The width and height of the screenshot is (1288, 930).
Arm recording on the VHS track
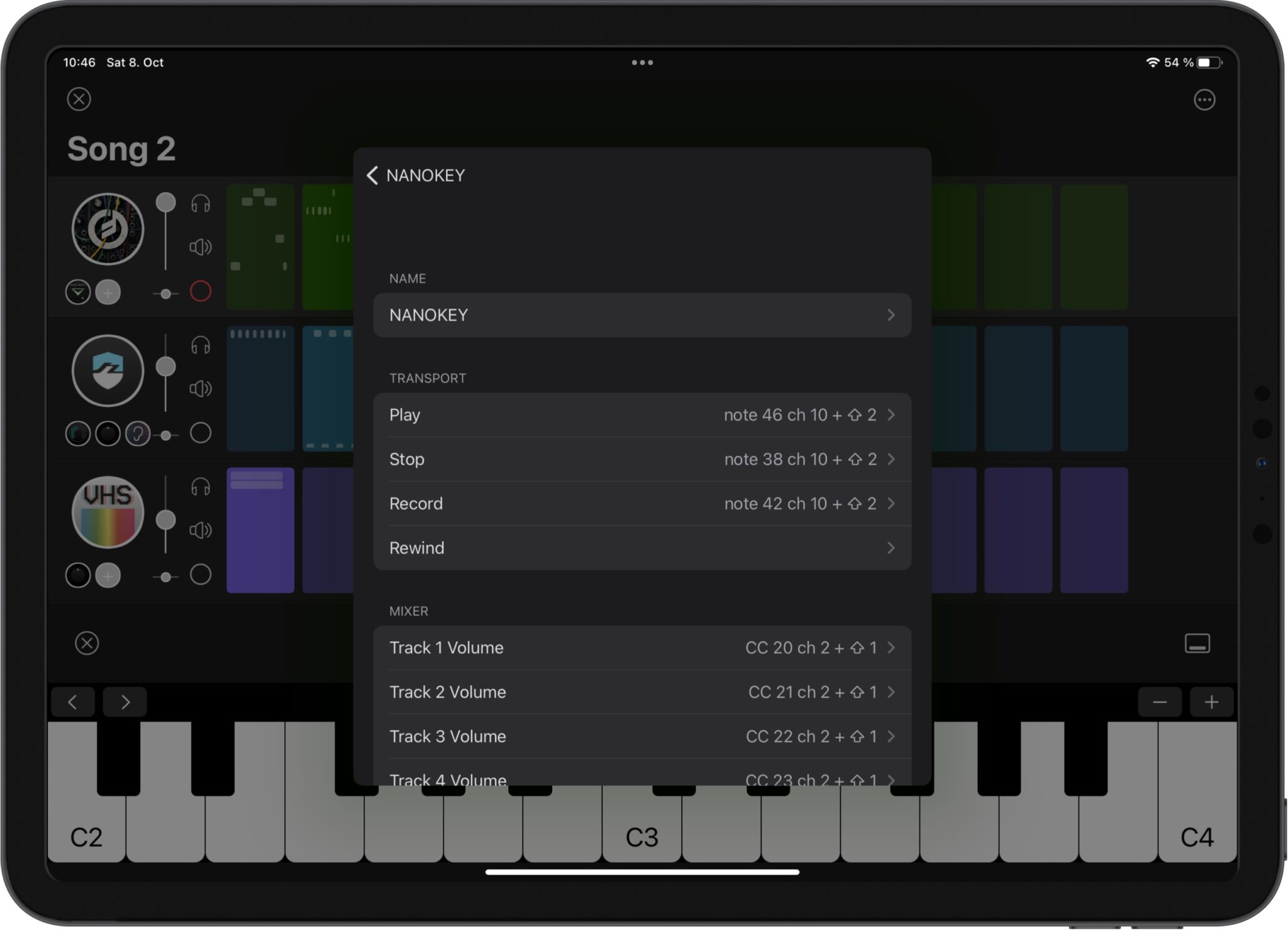[x=201, y=575]
